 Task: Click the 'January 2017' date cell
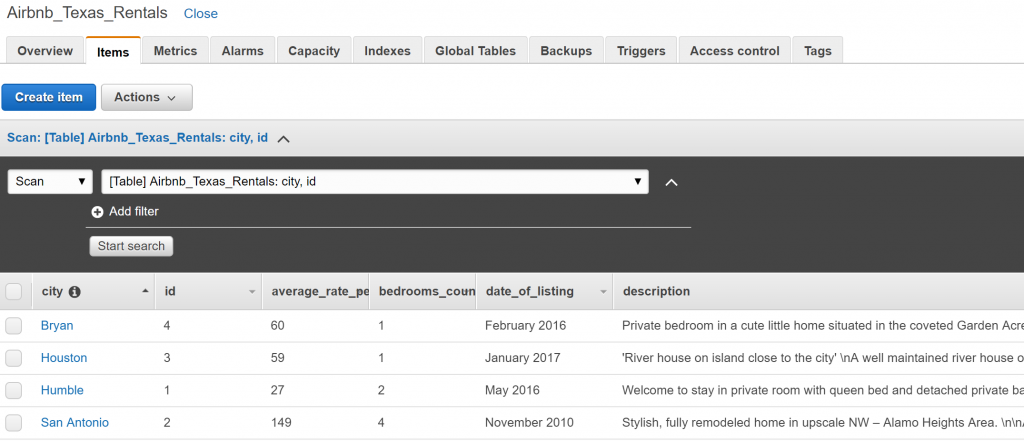[x=522, y=358]
